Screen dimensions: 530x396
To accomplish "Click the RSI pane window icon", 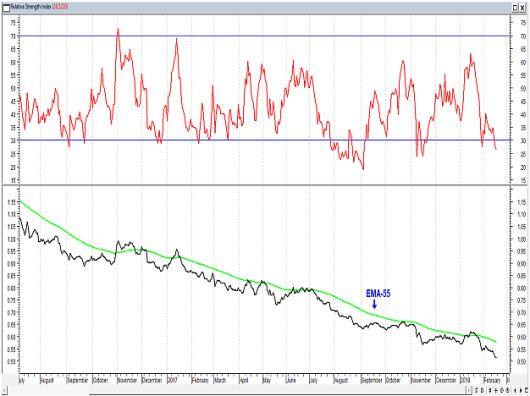I will click(x=6, y=8).
